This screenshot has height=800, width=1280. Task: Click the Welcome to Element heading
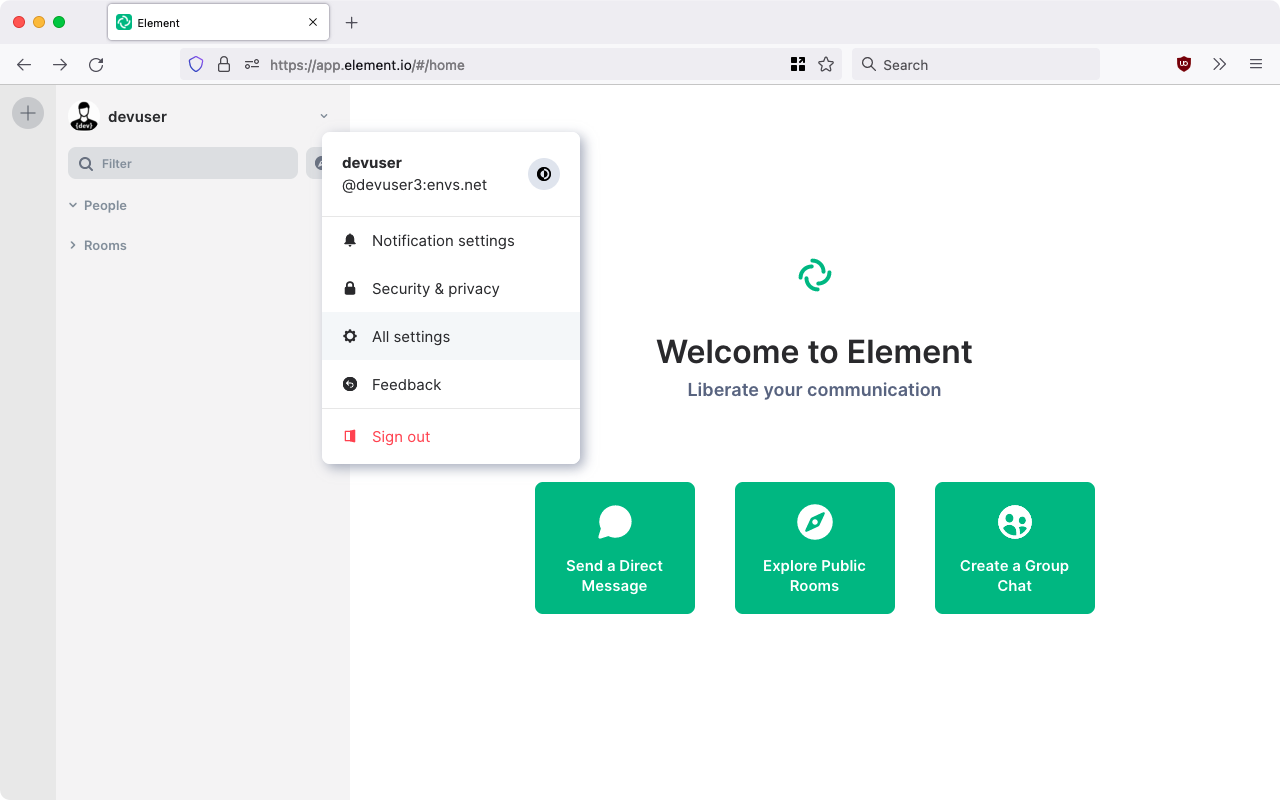[x=814, y=352]
